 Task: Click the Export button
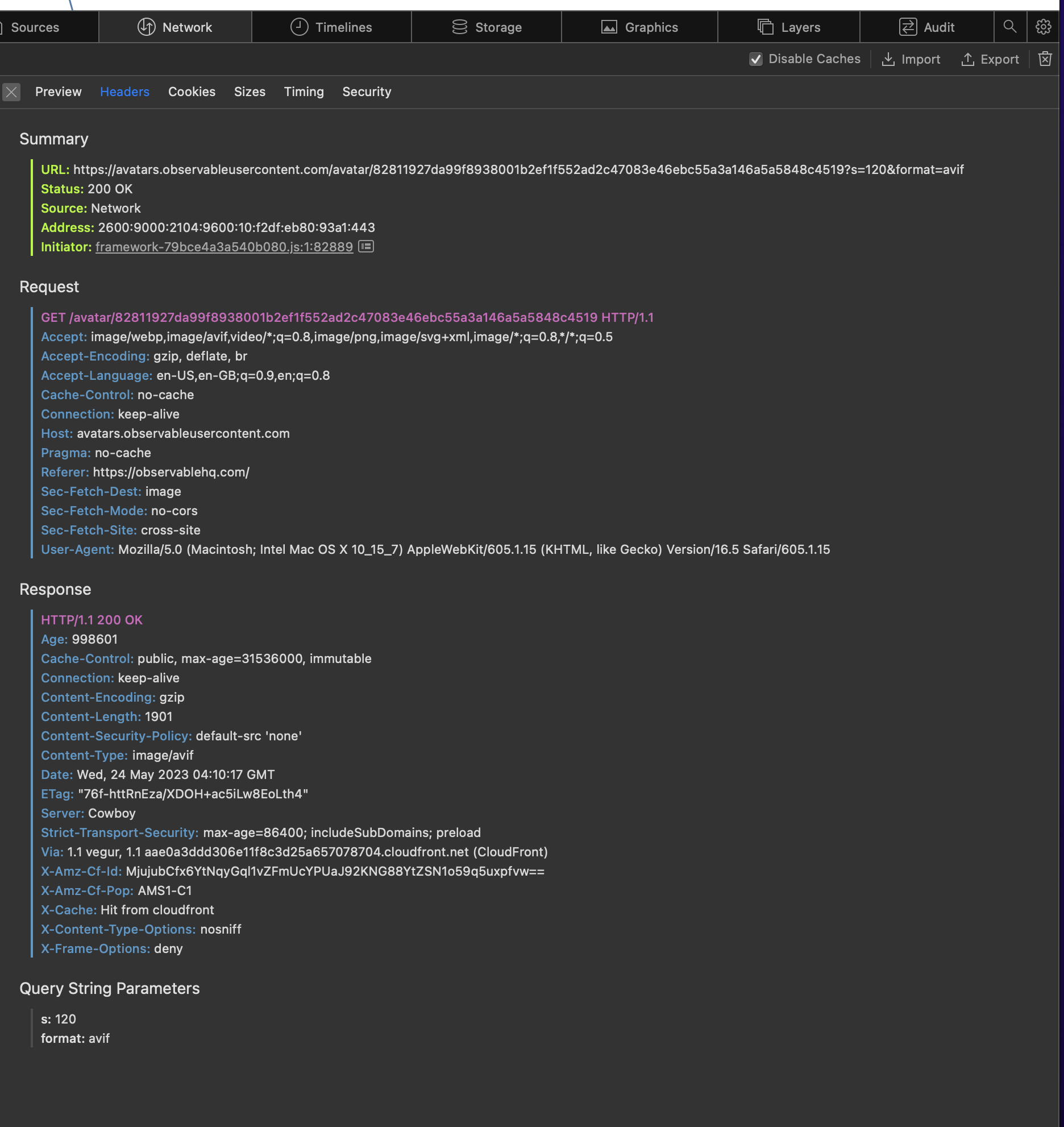tap(990, 59)
